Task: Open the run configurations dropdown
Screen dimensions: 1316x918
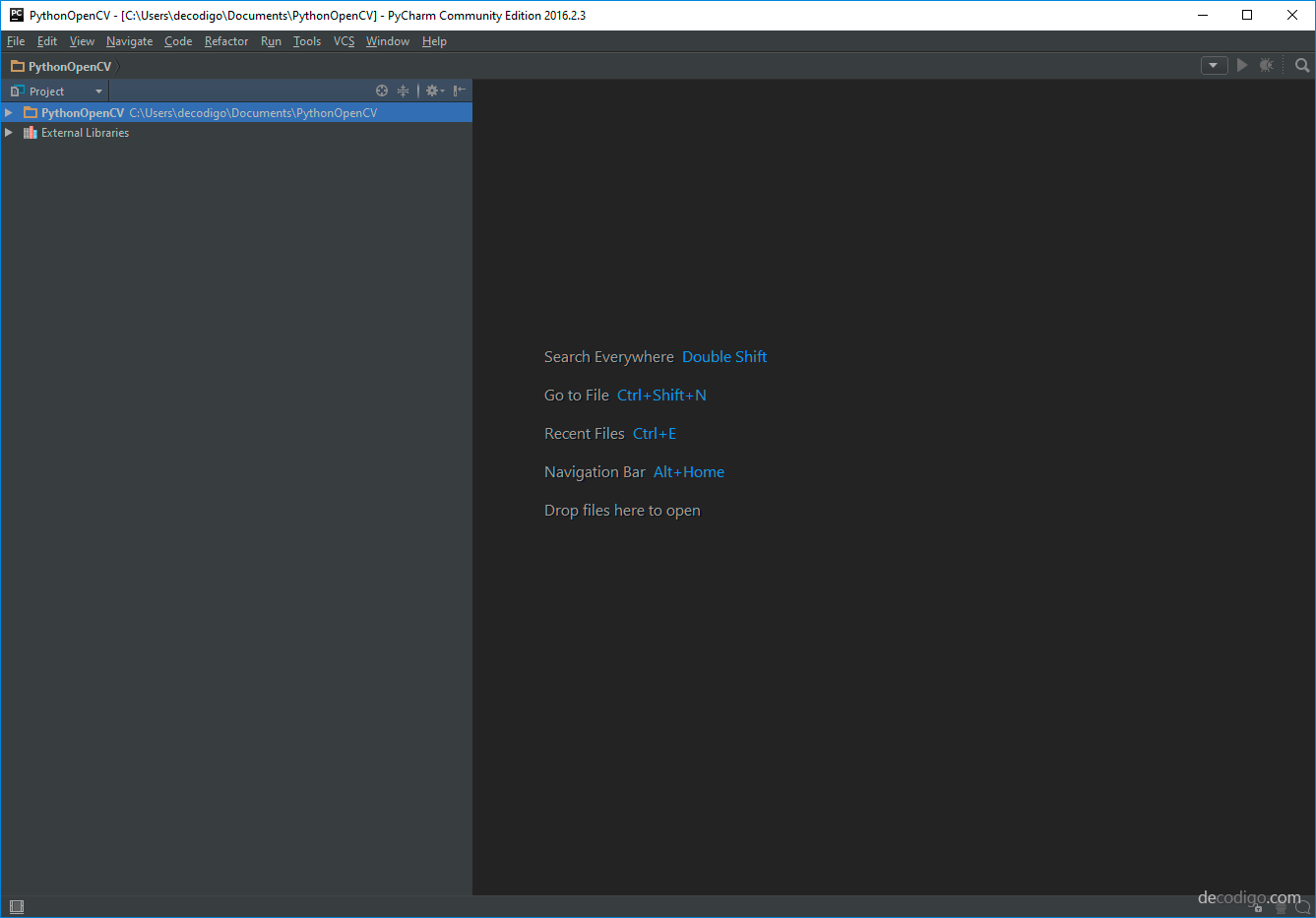Action: [x=1214, y=65]
